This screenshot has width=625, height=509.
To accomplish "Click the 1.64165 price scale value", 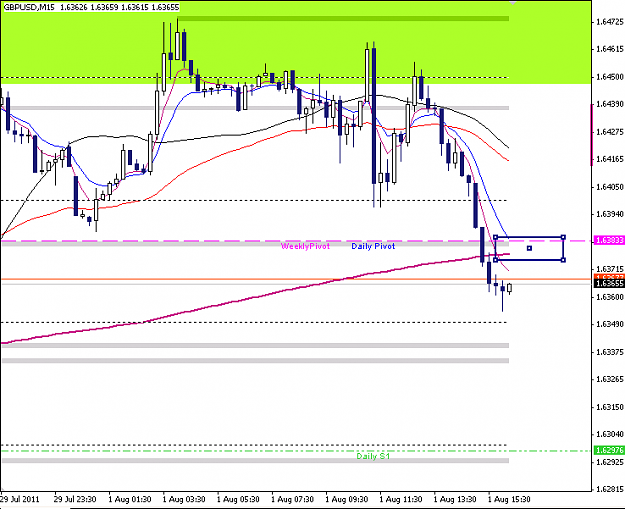I will pos(610,159).
